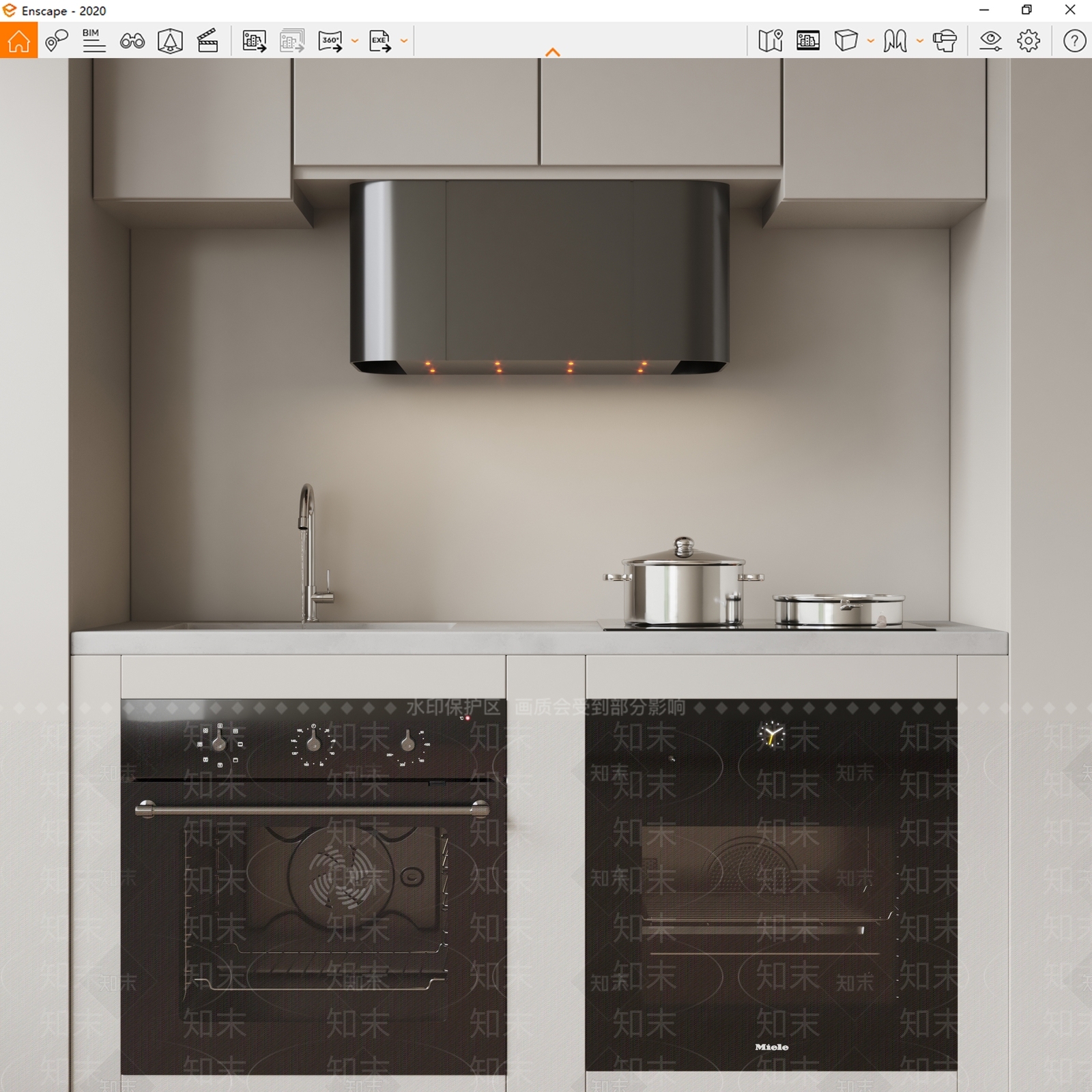This screenshot has height=1092, width=1092.
Task: Open the collaborative annotations pin tool
Action: [56, 41]
